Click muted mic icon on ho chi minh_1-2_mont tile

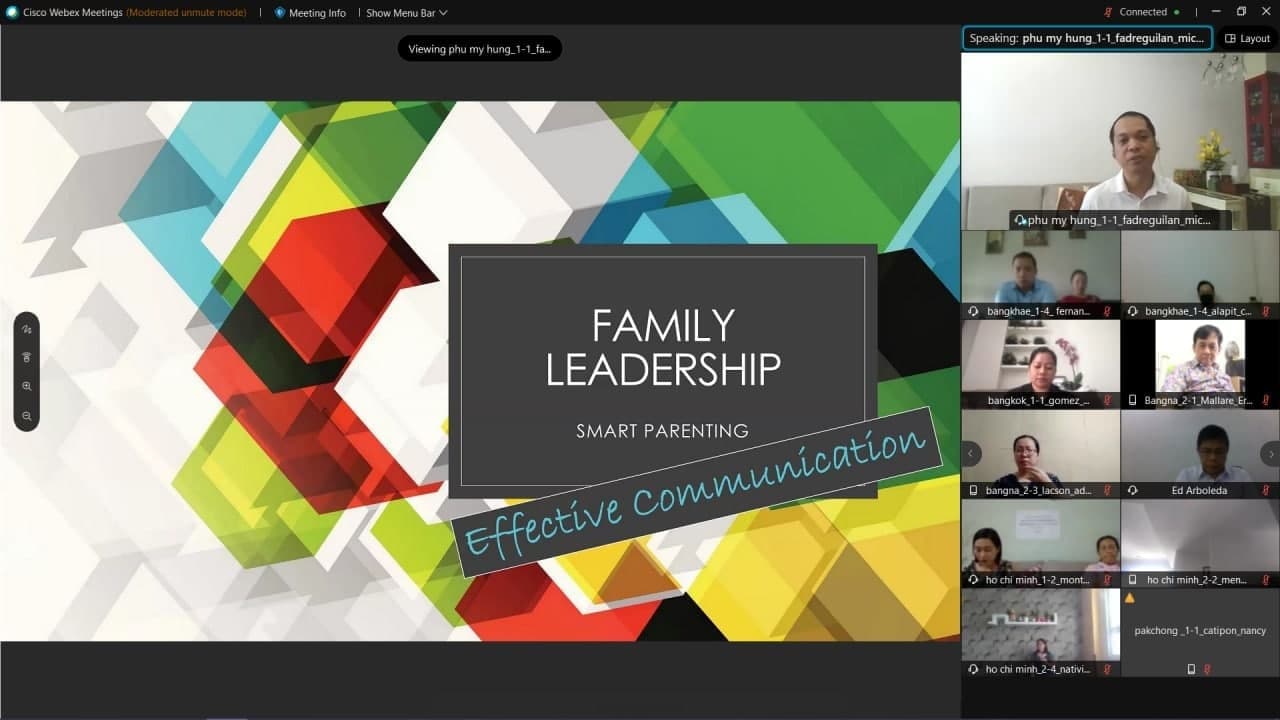tap(1107, 579)
